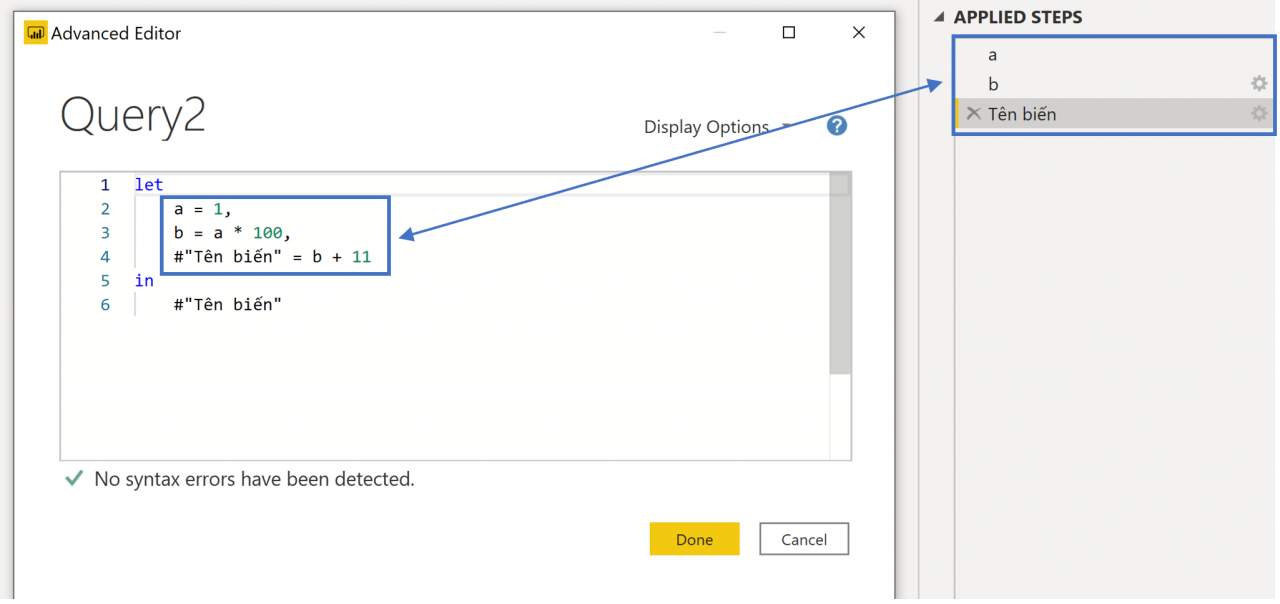Click the green syntax check mark icon
1280x604 pixels.
tap(73, 479)
